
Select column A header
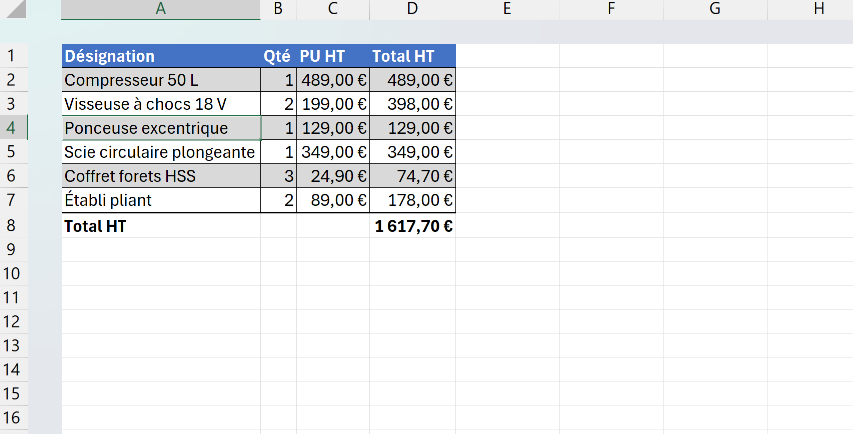(160, 9)
